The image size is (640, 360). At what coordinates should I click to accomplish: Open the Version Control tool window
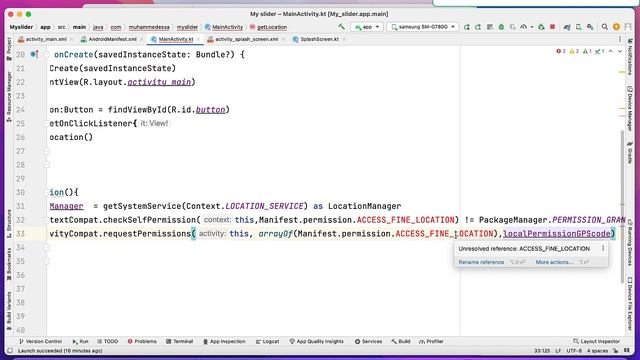coord(40,341)
